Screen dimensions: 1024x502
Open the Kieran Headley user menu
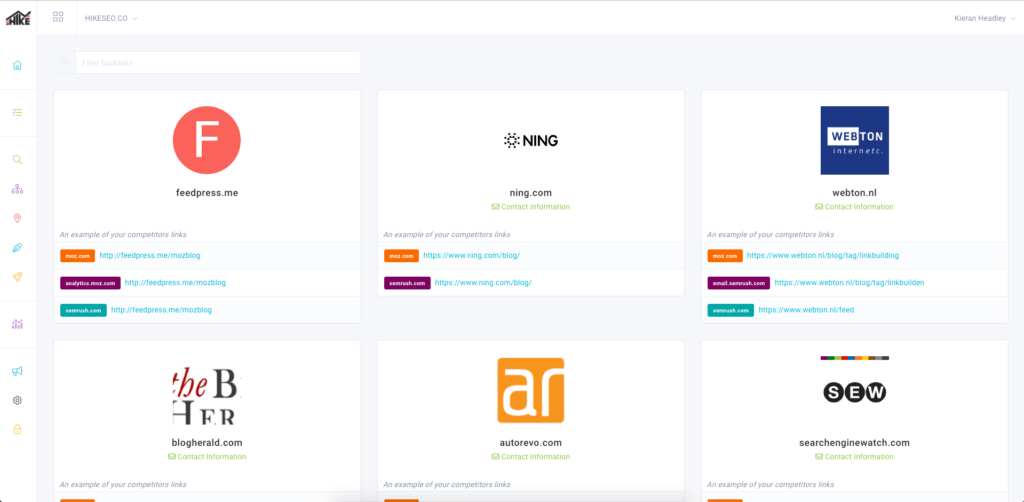[985, 18]
